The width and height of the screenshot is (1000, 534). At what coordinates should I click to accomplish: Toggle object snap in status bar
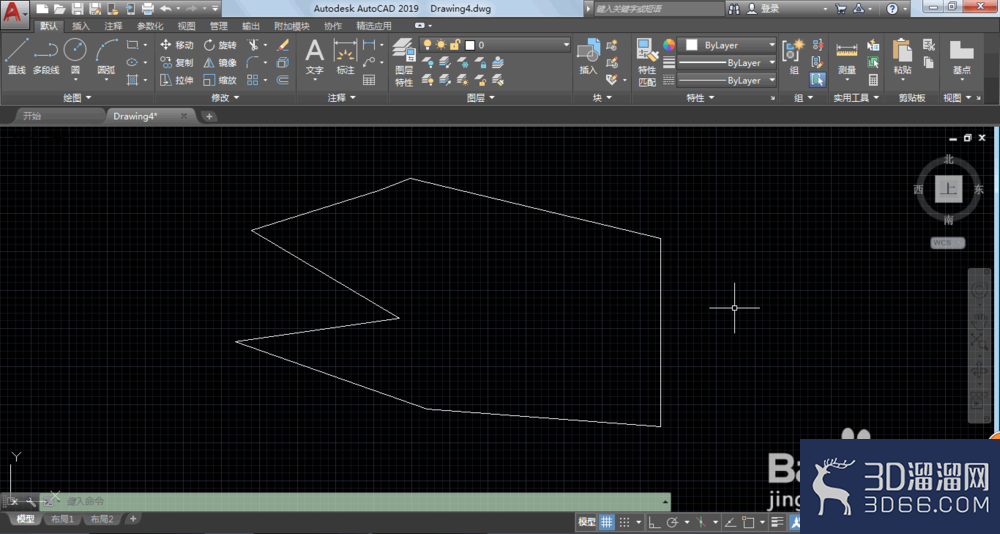point(748,522)
